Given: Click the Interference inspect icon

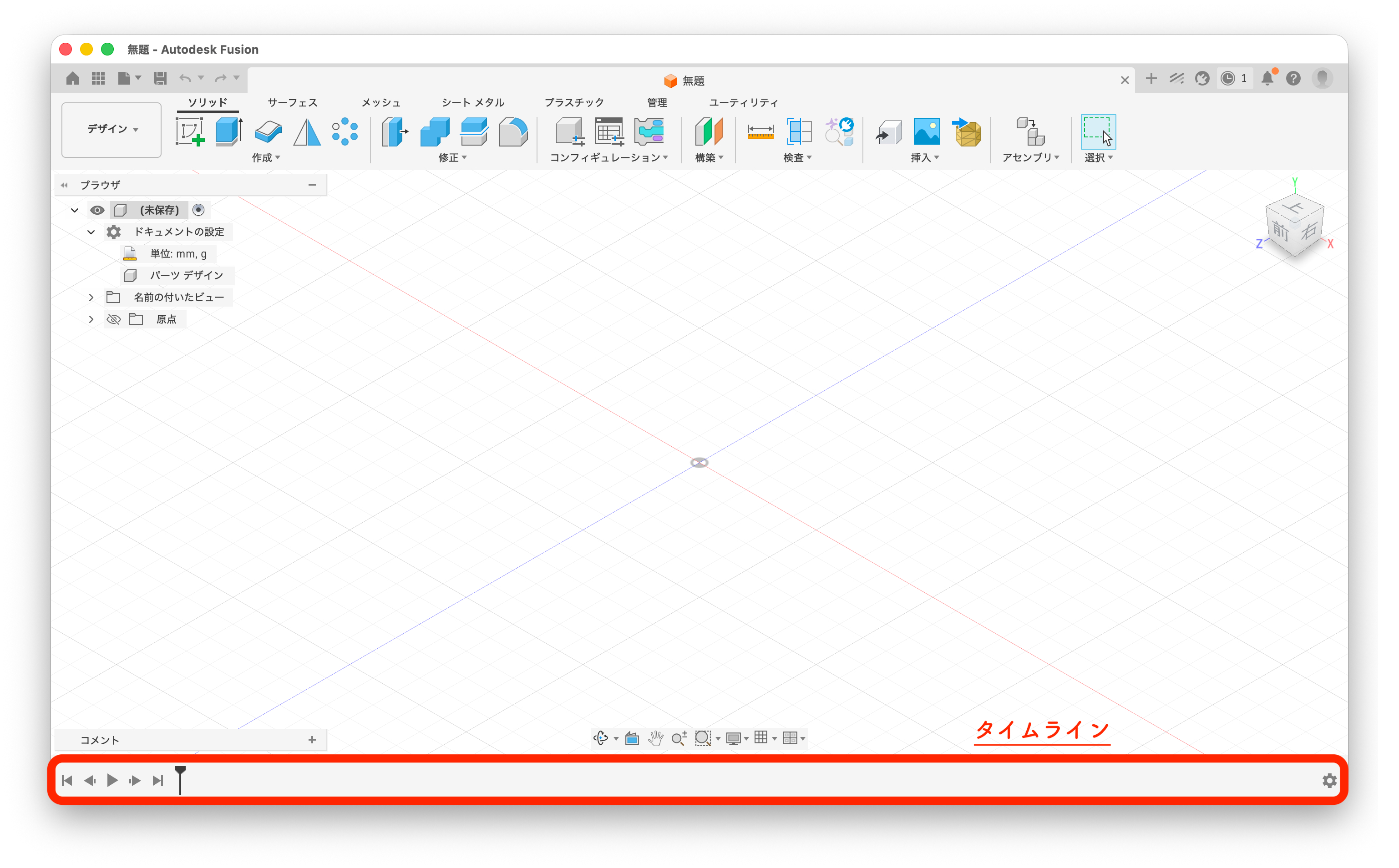Looking at the screenshot, I should (x=839, y=131).
